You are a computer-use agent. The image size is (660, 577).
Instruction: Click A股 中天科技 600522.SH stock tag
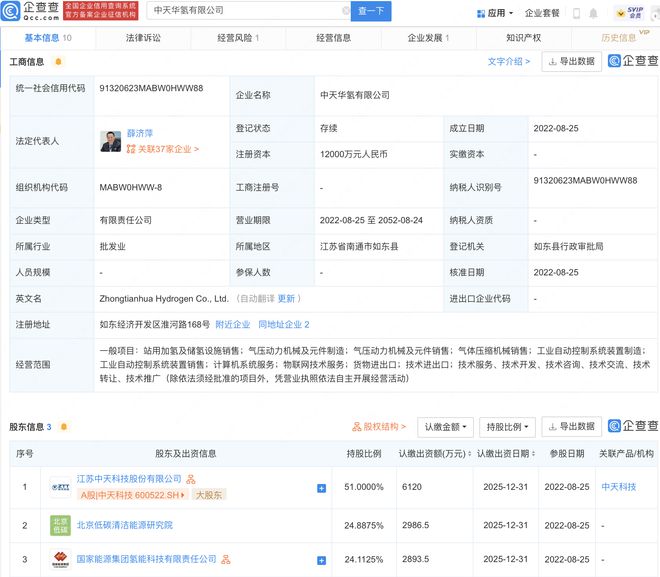(132, 495)
